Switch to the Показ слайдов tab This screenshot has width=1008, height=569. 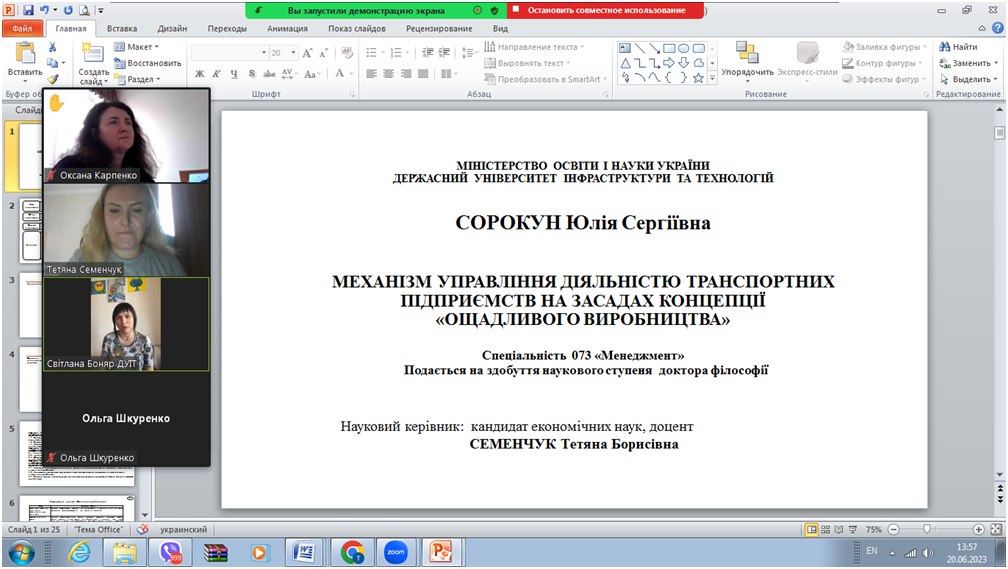[357, 28]
